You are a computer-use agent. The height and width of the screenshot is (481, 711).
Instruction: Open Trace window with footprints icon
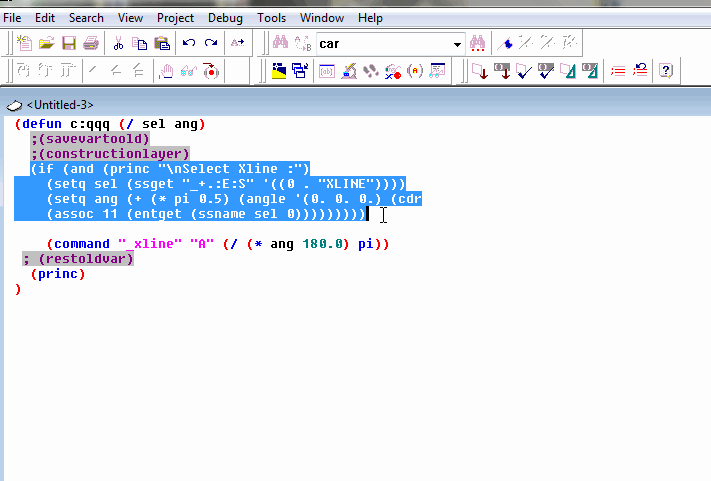[x=371, y=71]
